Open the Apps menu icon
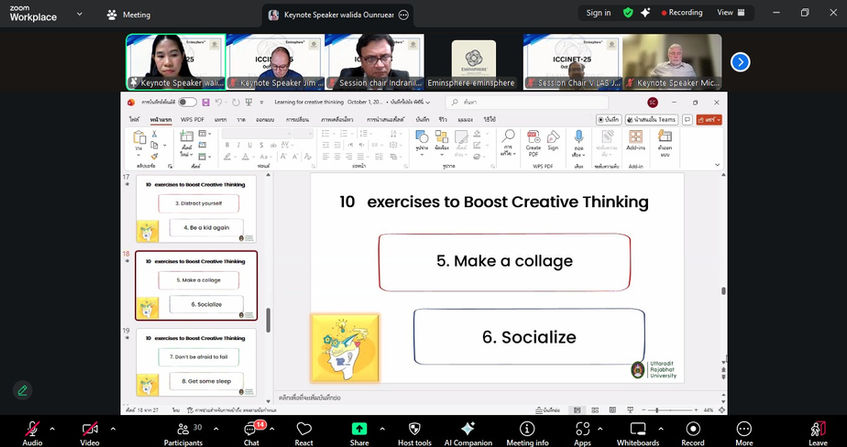The width and height of the screenshot is (847, 447). click(582, 429)
